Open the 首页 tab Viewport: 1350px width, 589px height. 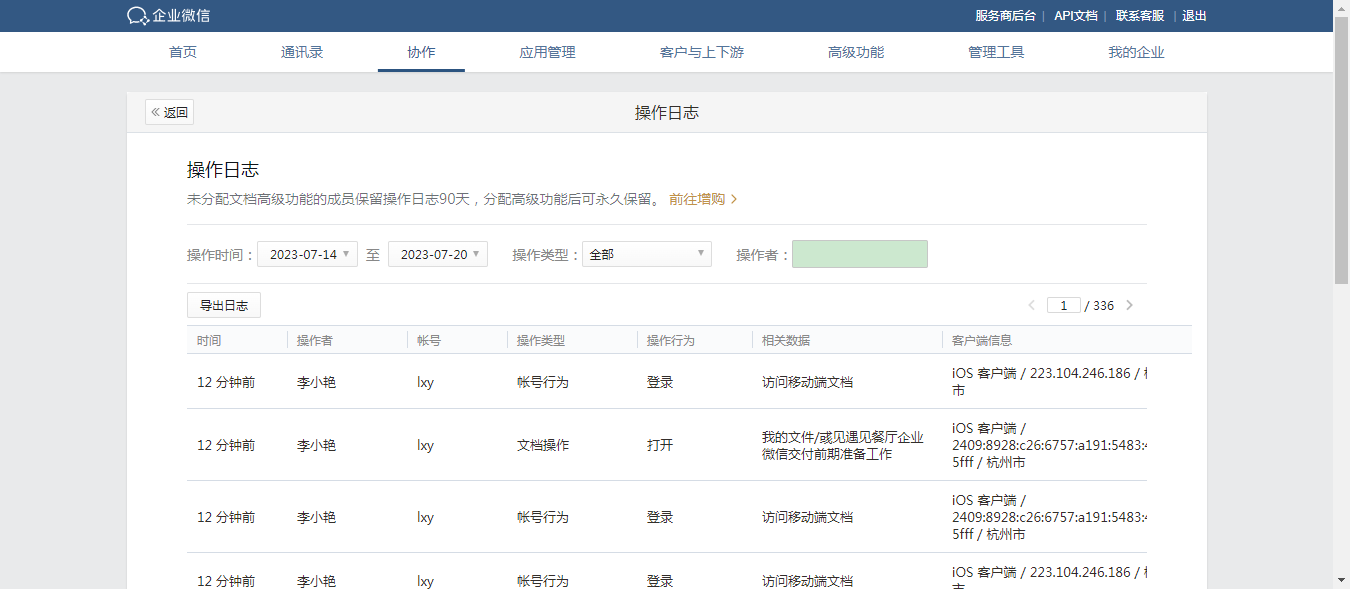tap(183, 52)
